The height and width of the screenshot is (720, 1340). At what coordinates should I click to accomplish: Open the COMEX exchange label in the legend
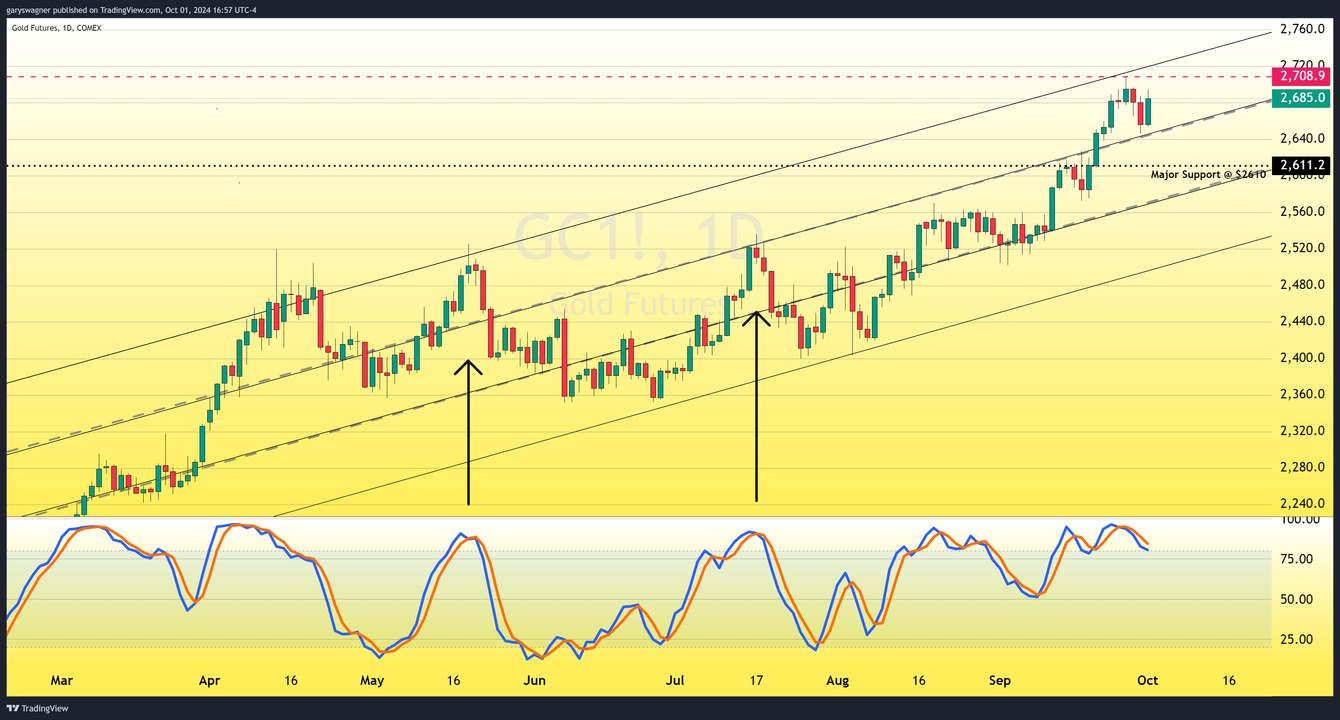point(90,28)
